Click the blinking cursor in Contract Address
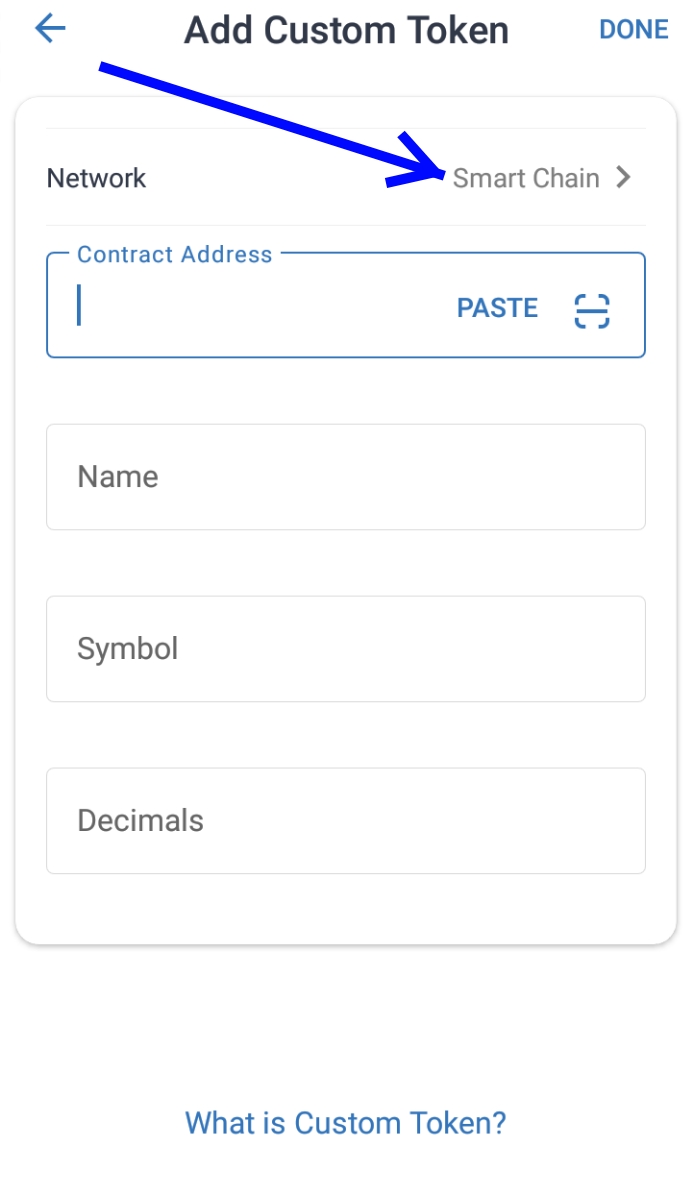 tap(79, 305)
